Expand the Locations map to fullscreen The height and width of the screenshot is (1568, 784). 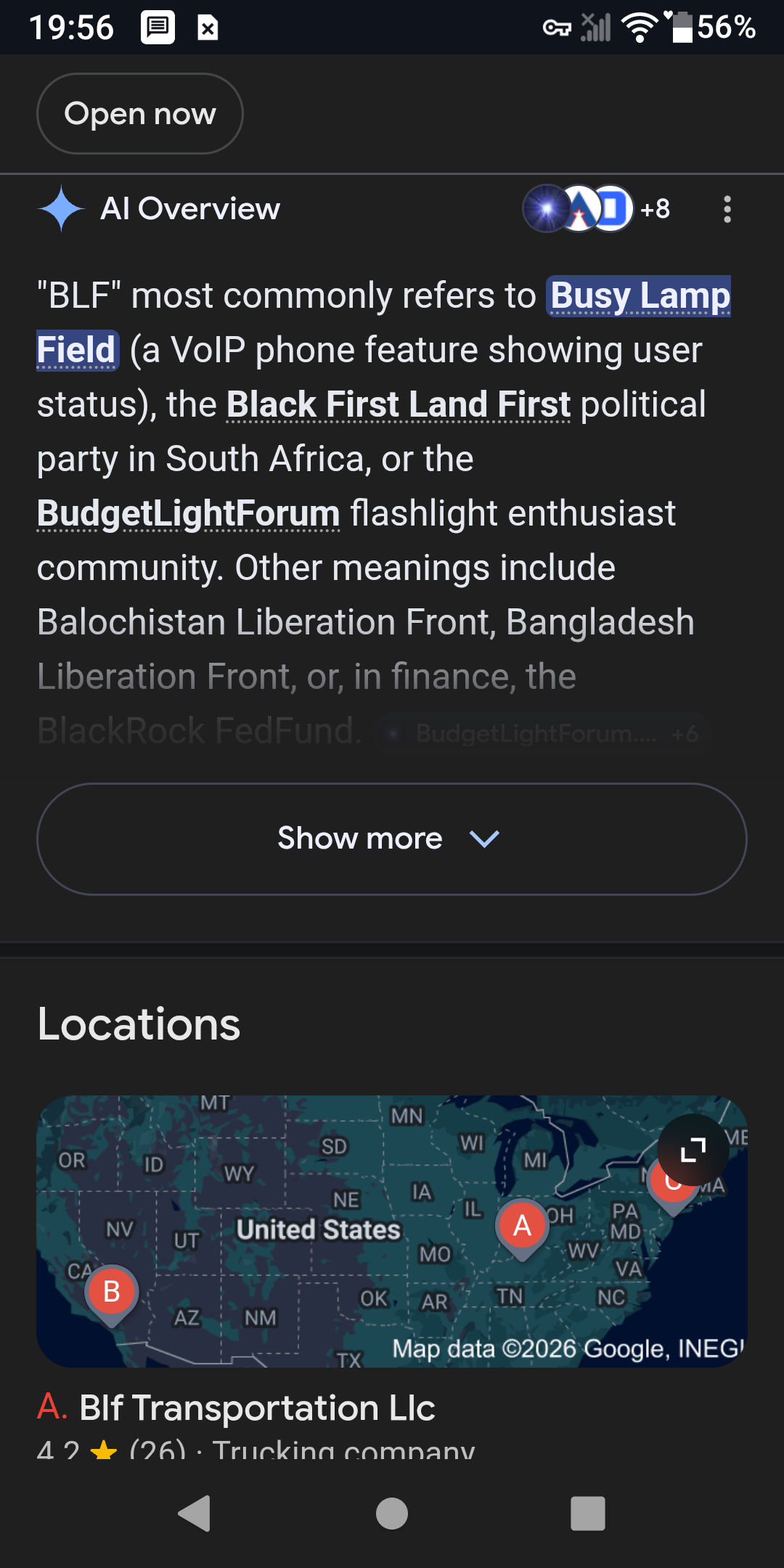pyautogui.click(x=693, y=1150)
